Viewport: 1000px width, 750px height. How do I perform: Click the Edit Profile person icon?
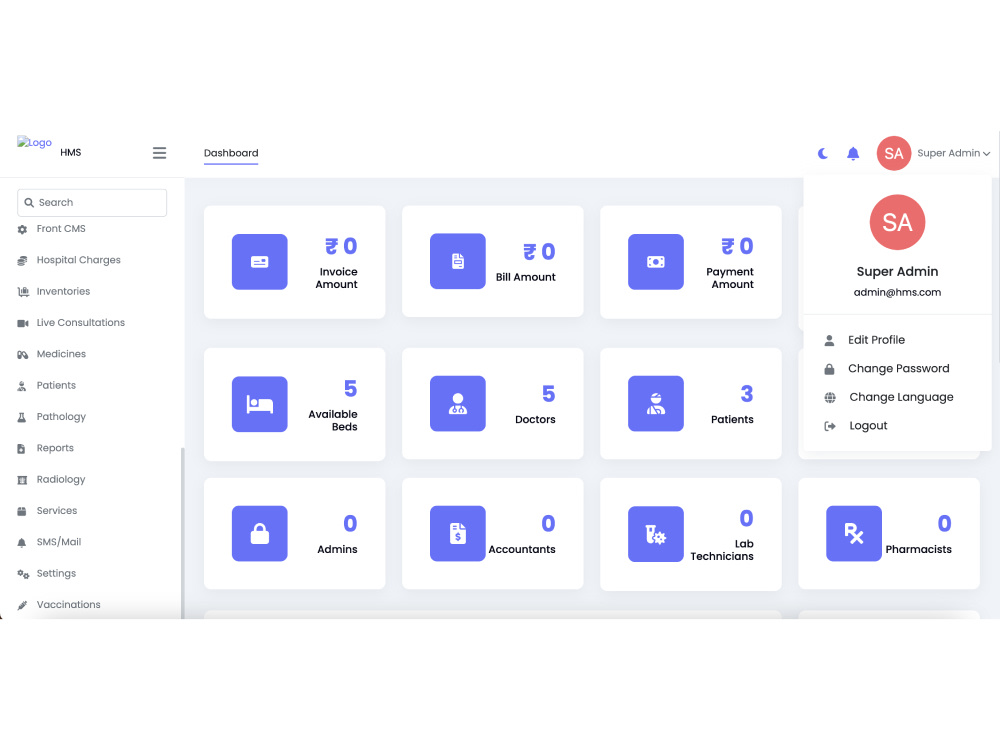[x=829, y=341]
